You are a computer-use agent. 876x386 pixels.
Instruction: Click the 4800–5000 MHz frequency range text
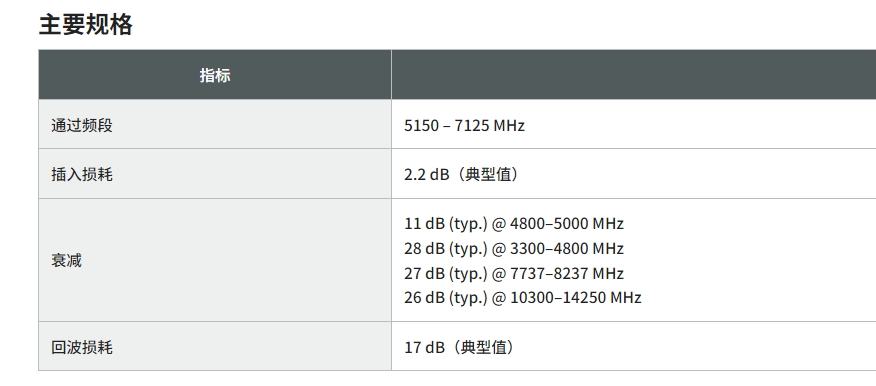pyautogui.click(x=566, y=223)
